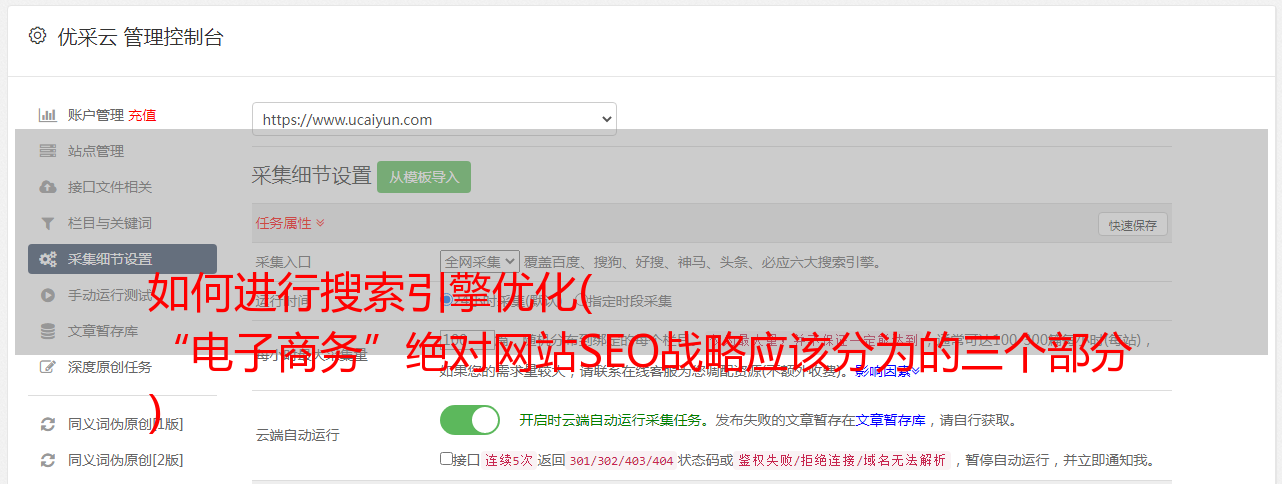
Task: Open the https://www.ucaiyun.com site dropdown
Action: (x=434, y=119)
